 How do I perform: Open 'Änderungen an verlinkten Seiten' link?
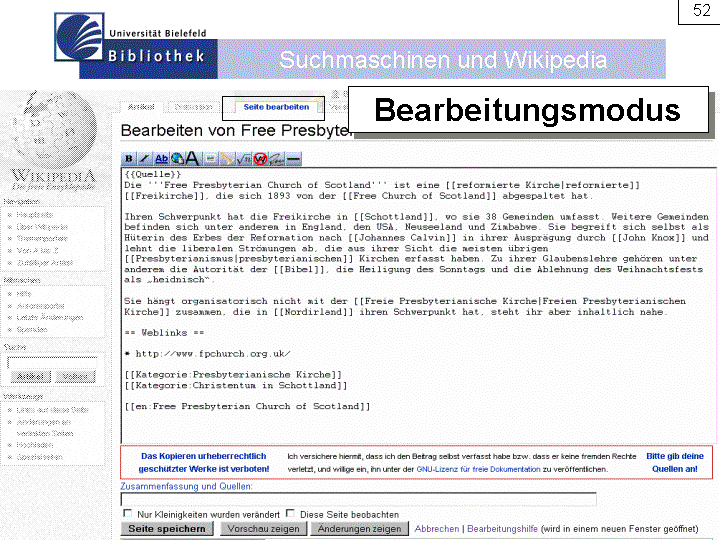click(x=45, y=428)
